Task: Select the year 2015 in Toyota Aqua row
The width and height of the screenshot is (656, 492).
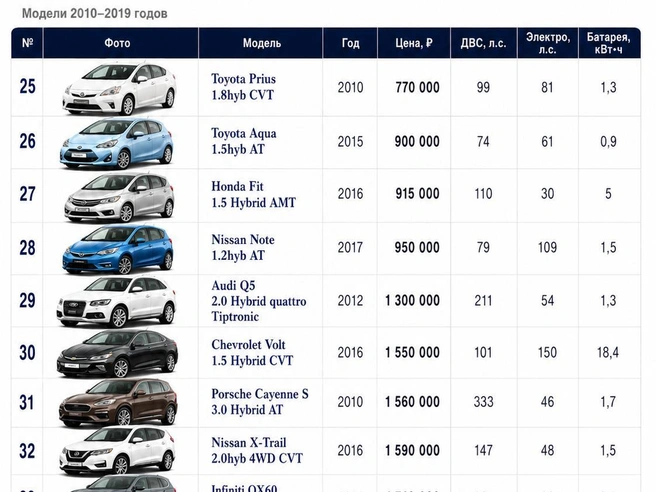Action: (351, 141)
